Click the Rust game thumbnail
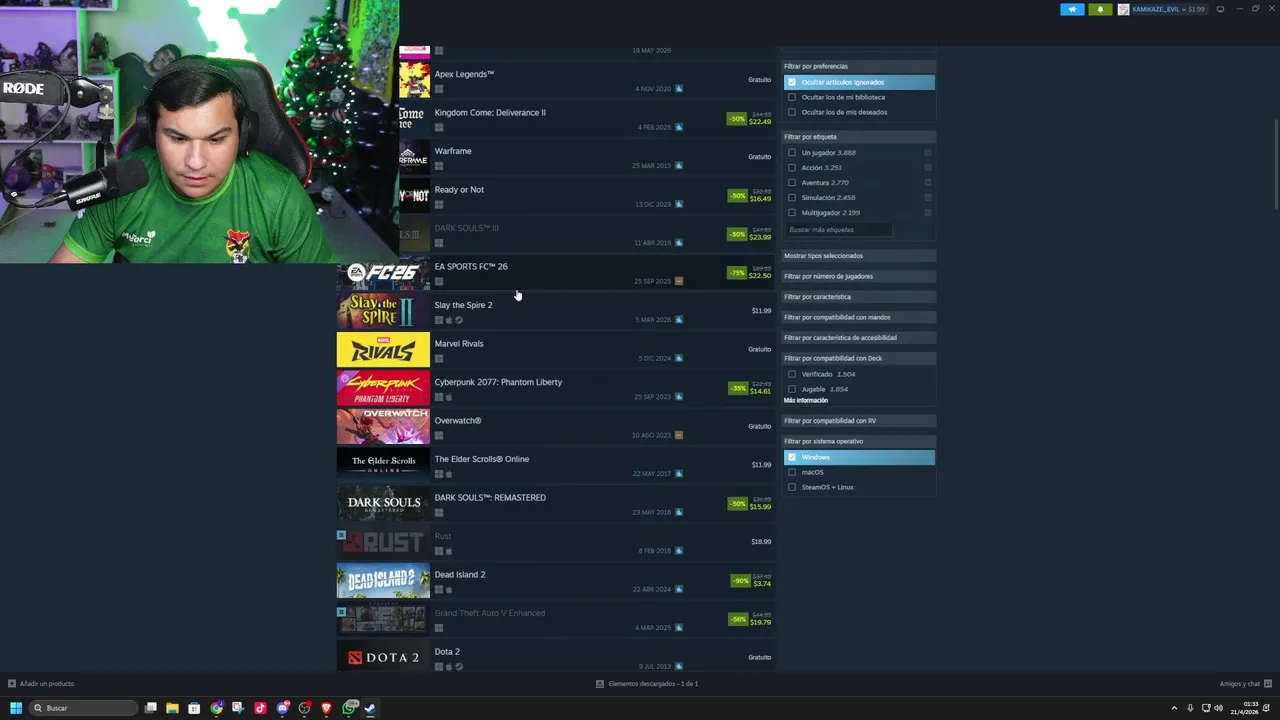Screen dimensions: 1280x720 (x=383, y=542)
